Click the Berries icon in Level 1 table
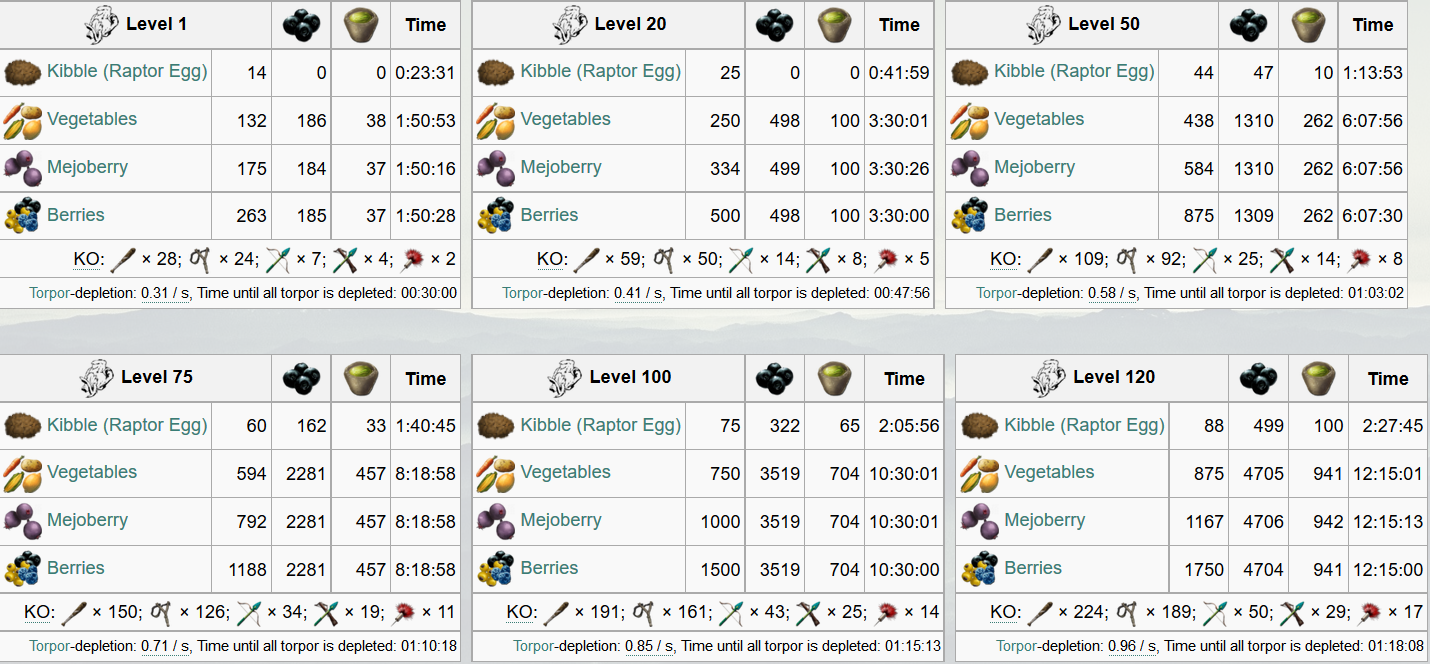 (x=23, y=215)
